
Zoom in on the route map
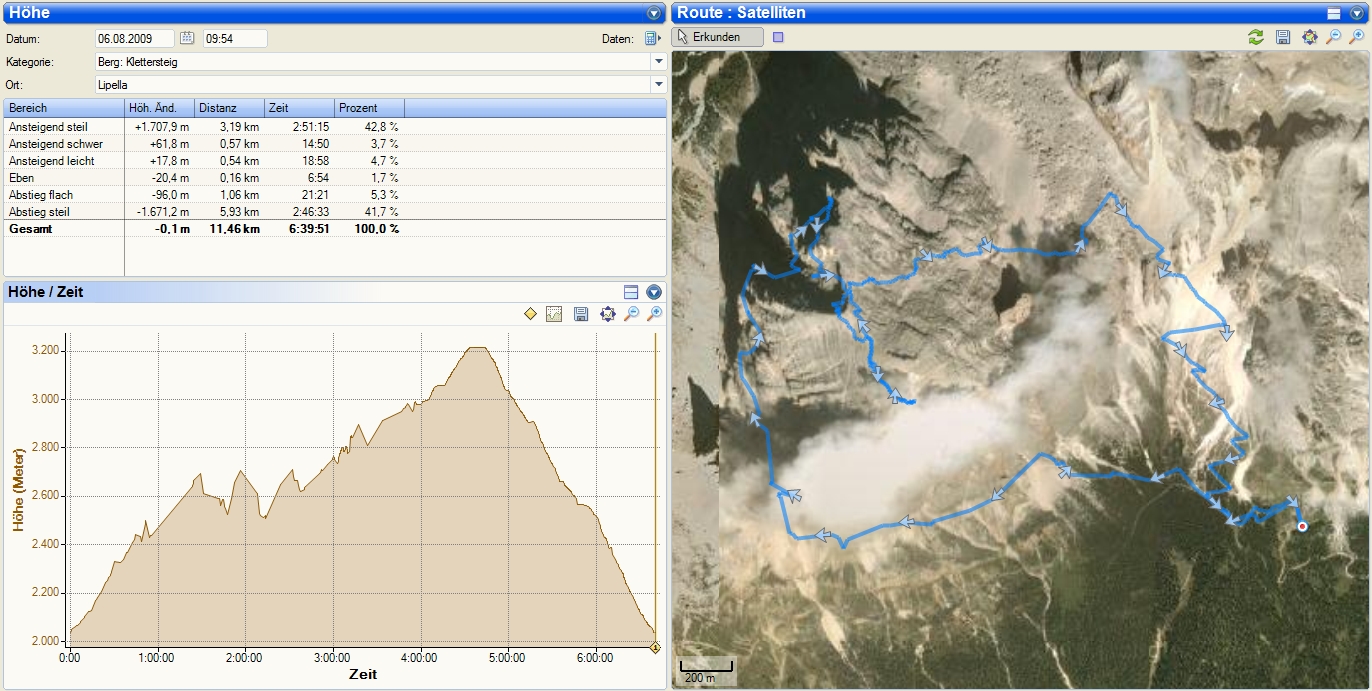tap(1357, 37)
